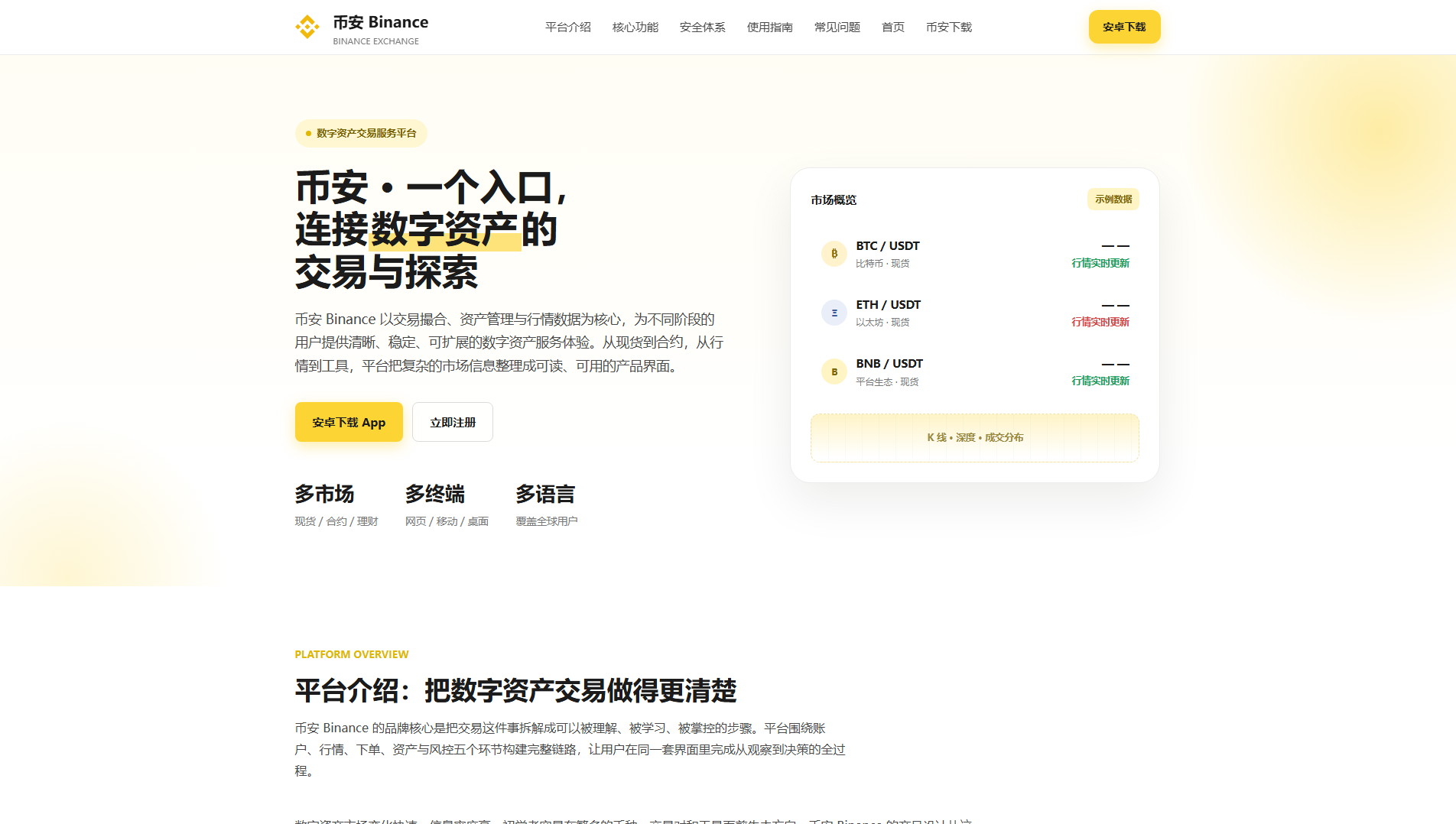This screenshot has height=824, width=1456.
Task: Click the K 线 • 深度 • 成交分布 panel
Action: pos(975,438)
